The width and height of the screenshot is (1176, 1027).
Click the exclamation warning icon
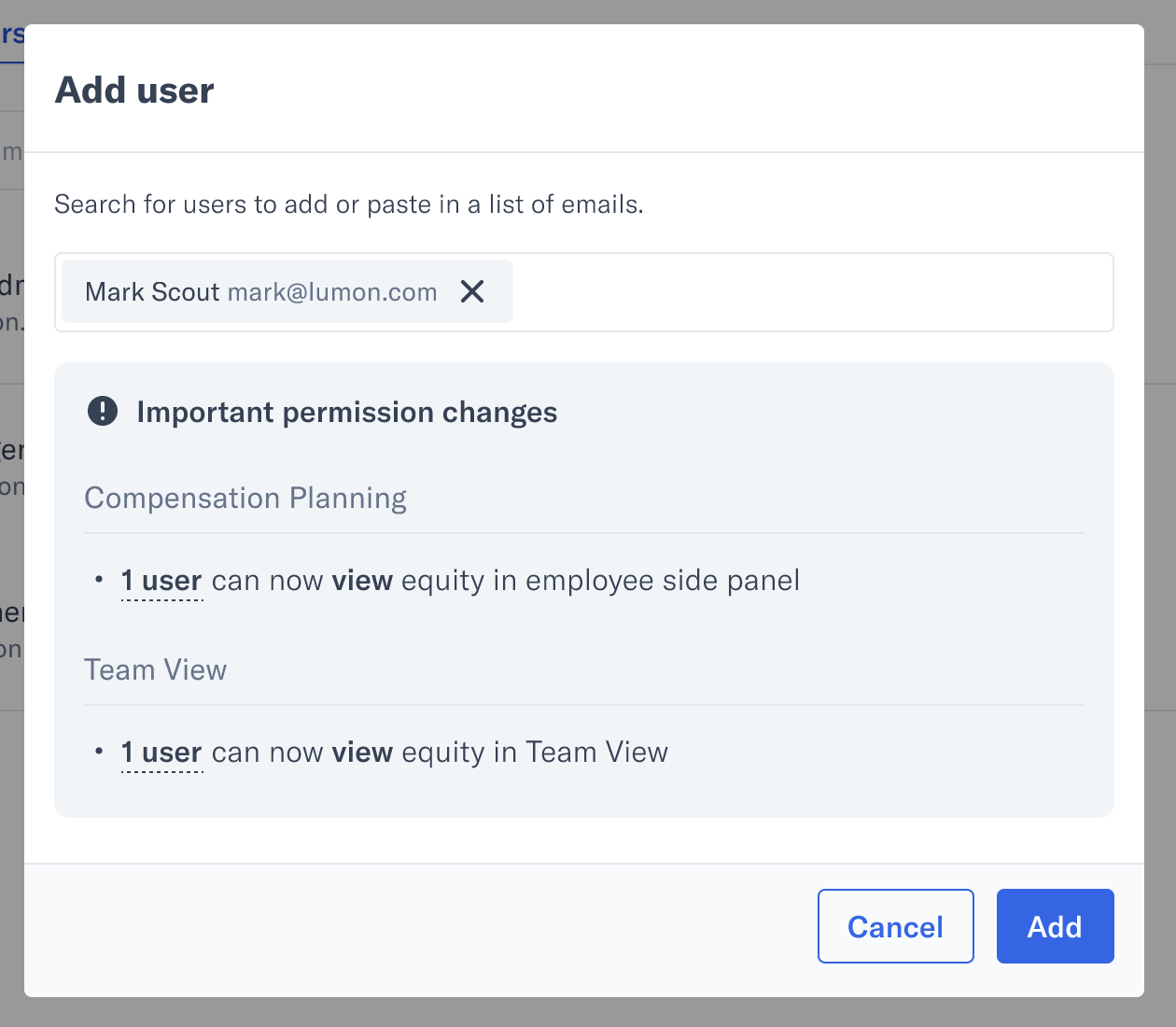(103, 411)
